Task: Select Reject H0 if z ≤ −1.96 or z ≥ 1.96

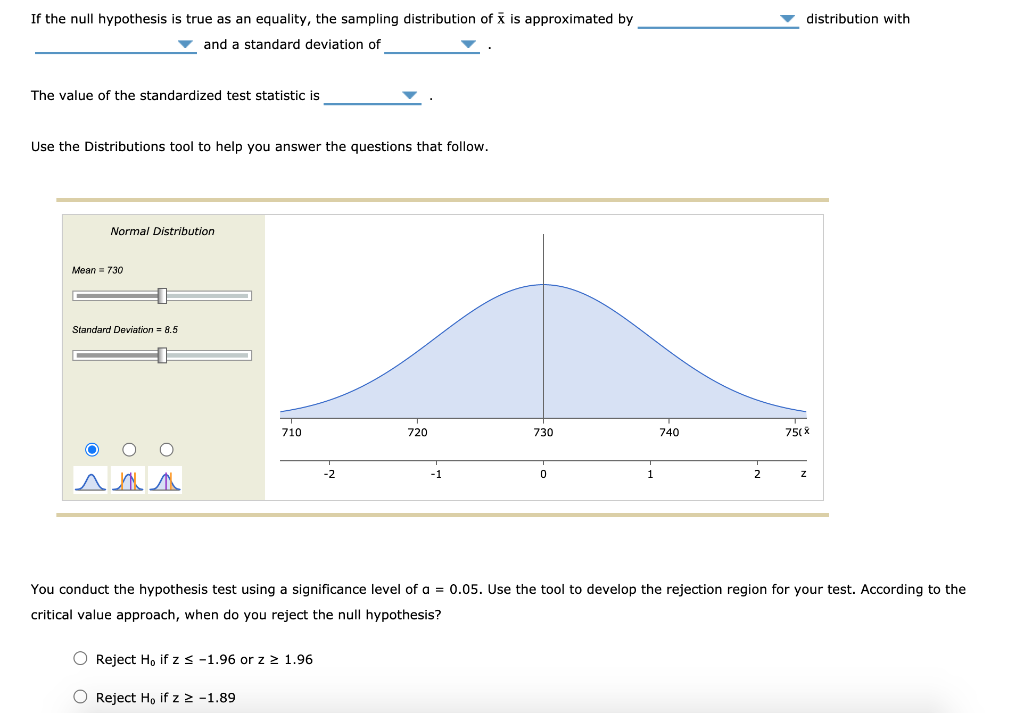Action: pyautogui.click(x=79, y=658)
